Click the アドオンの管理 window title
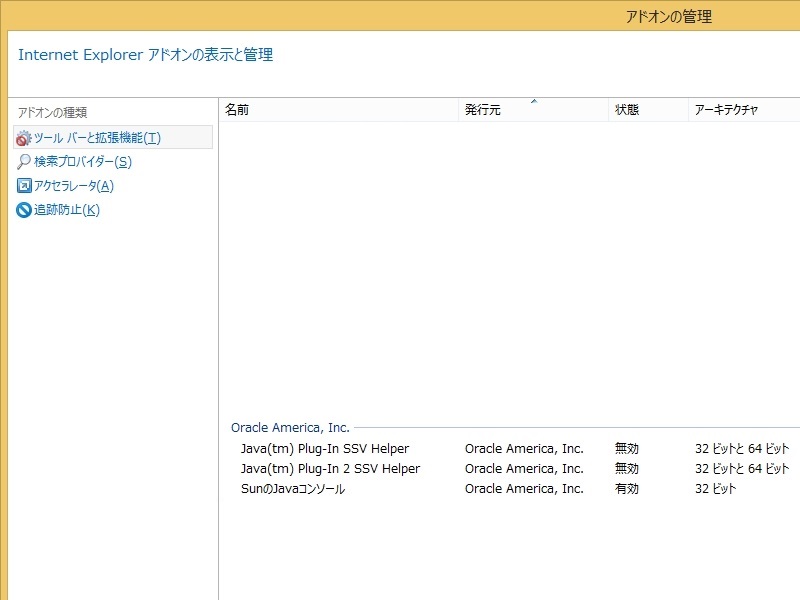This screenshot has height=600, width=800. 668,17
